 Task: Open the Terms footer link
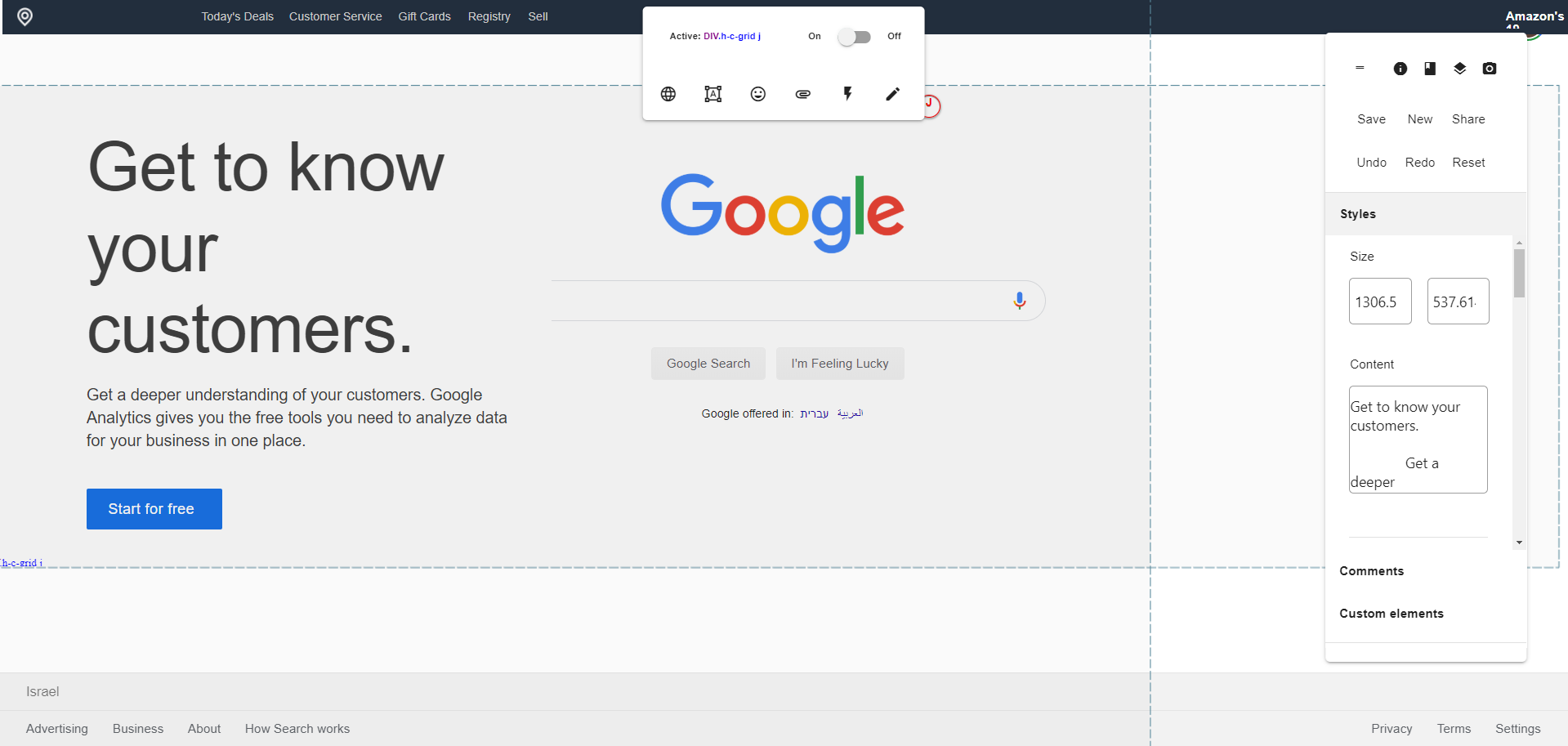[x=1454, y=729]
